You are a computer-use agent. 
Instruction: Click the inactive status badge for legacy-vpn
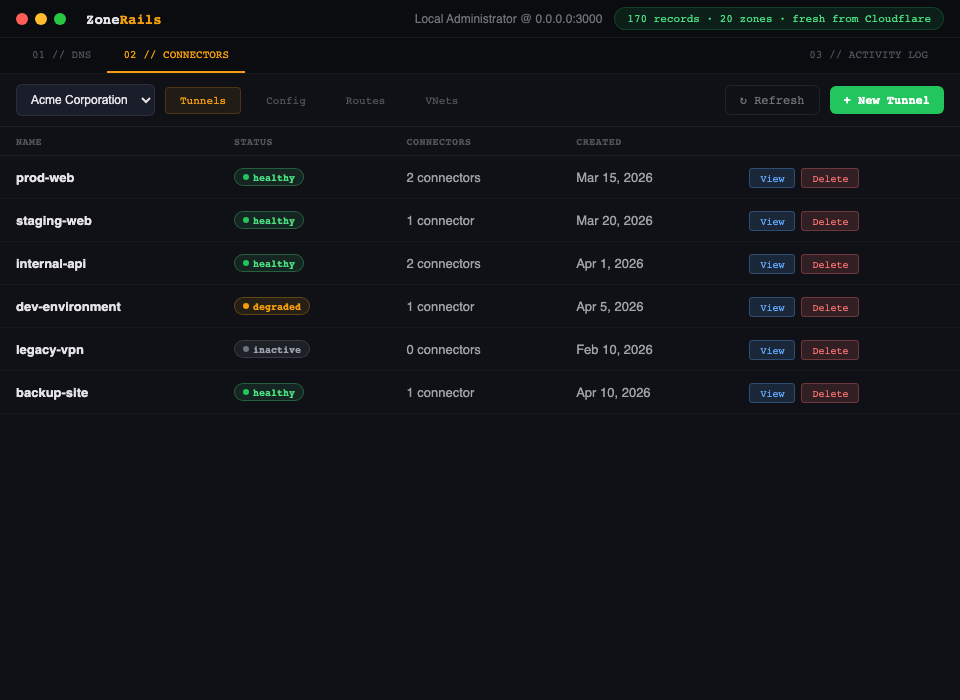(272, 349)
